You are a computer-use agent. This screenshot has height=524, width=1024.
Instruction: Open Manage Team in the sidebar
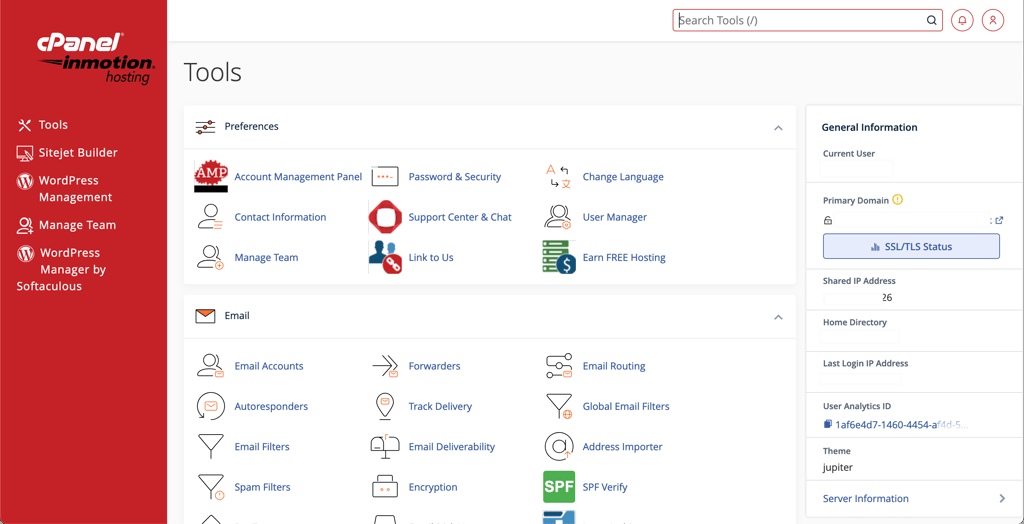coord(67,225)
